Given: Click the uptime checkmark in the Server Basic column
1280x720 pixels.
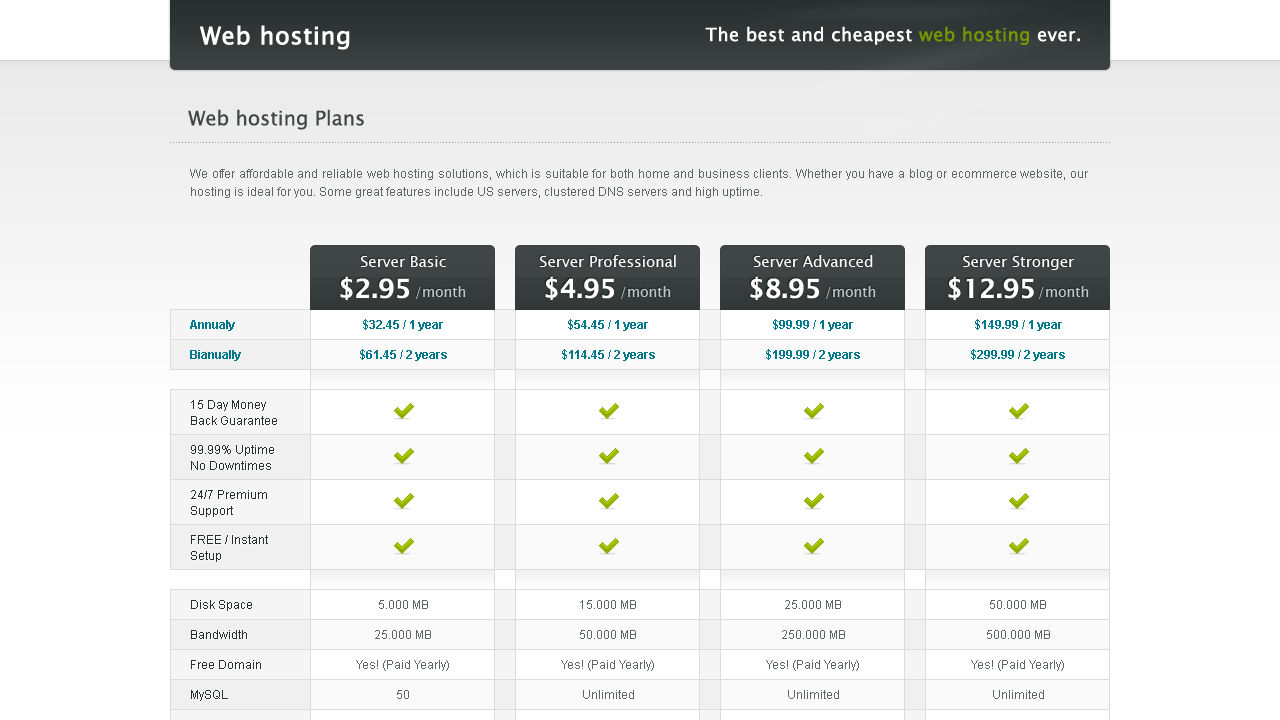Looking at the screenshot, I should click(402, 456).
